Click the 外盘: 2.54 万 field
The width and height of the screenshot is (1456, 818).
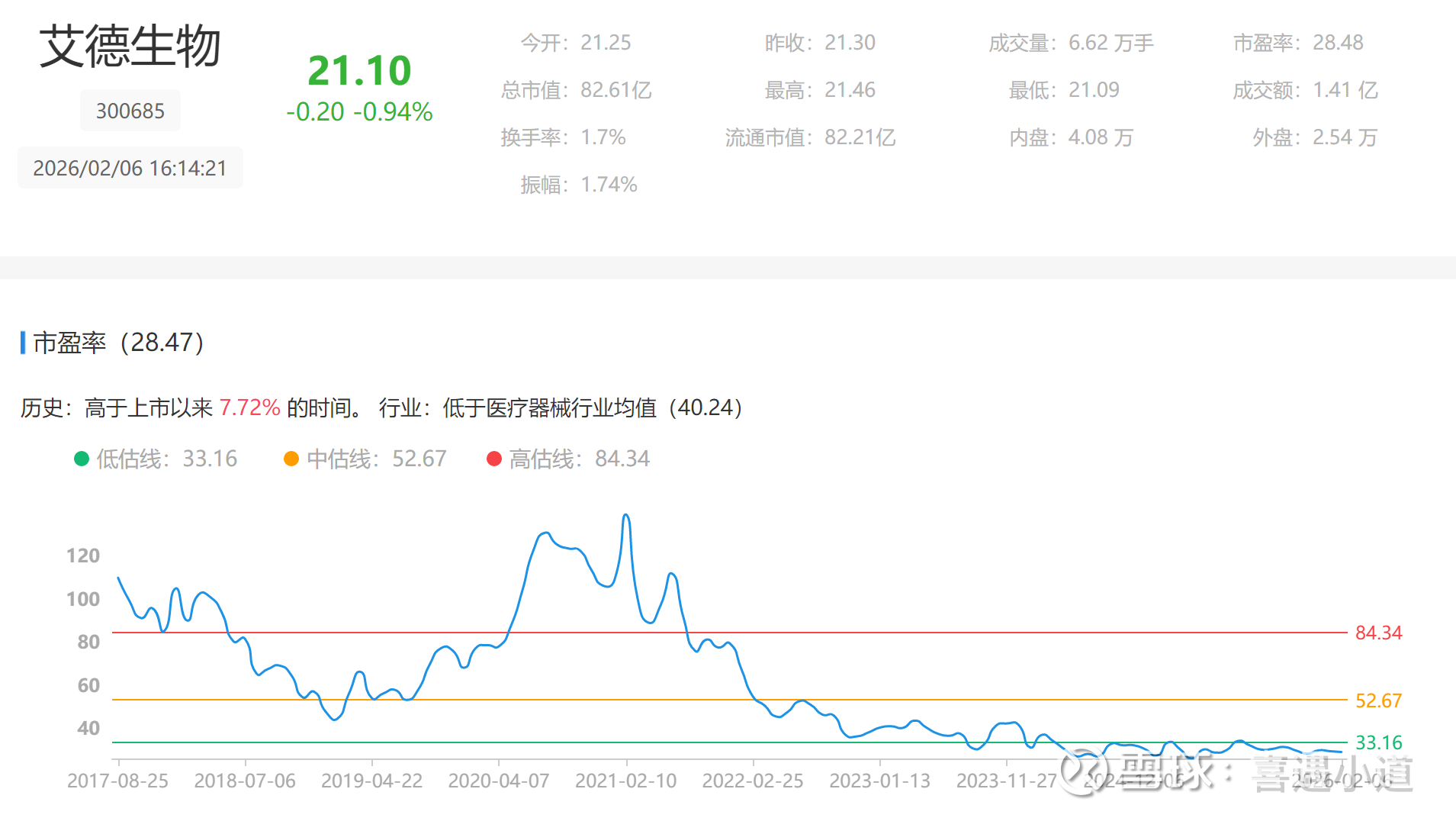[1315, 137]
